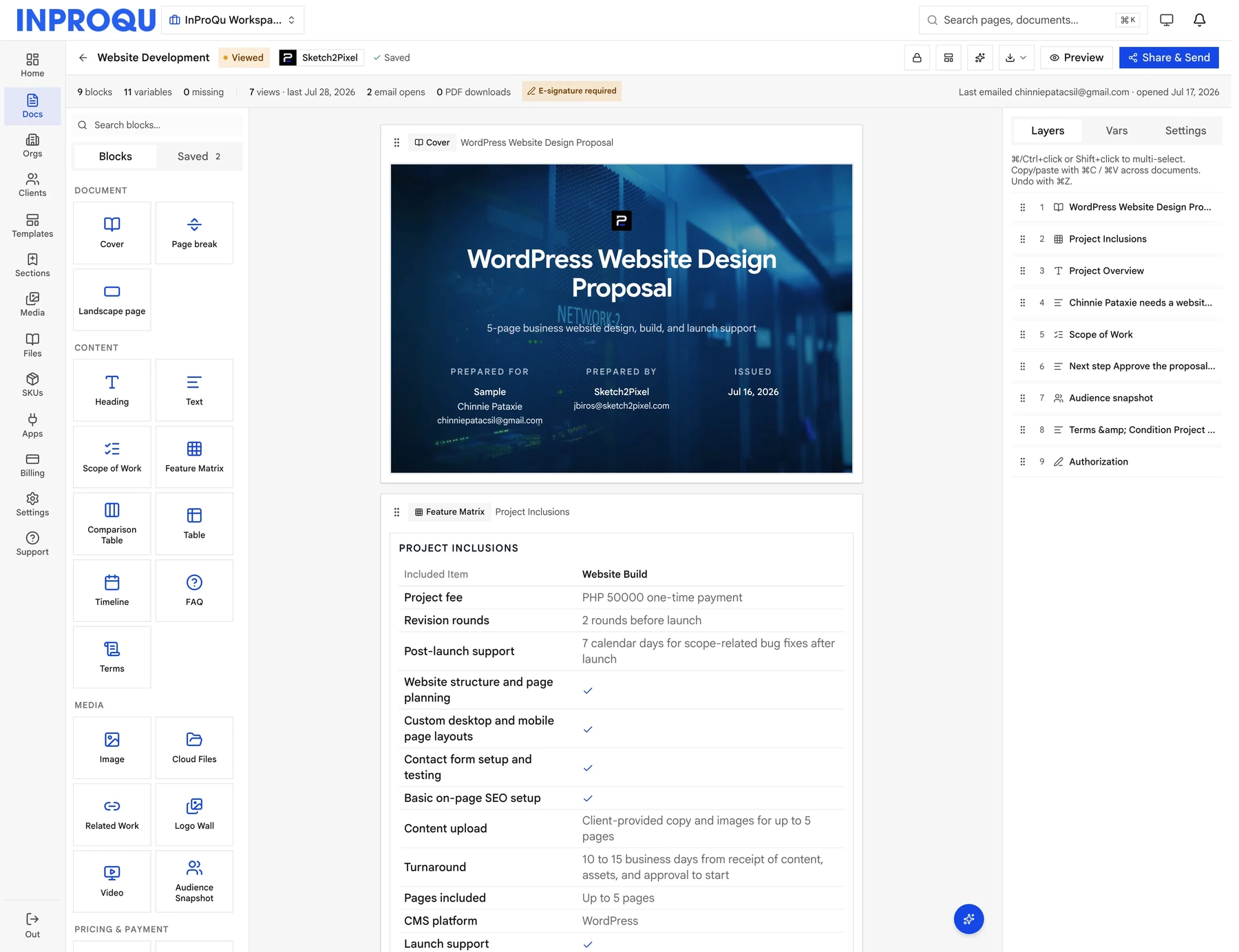Viewport: 1239px width, 952px height.
Task: Log out using the Out icon
Action: coord(32,925)
